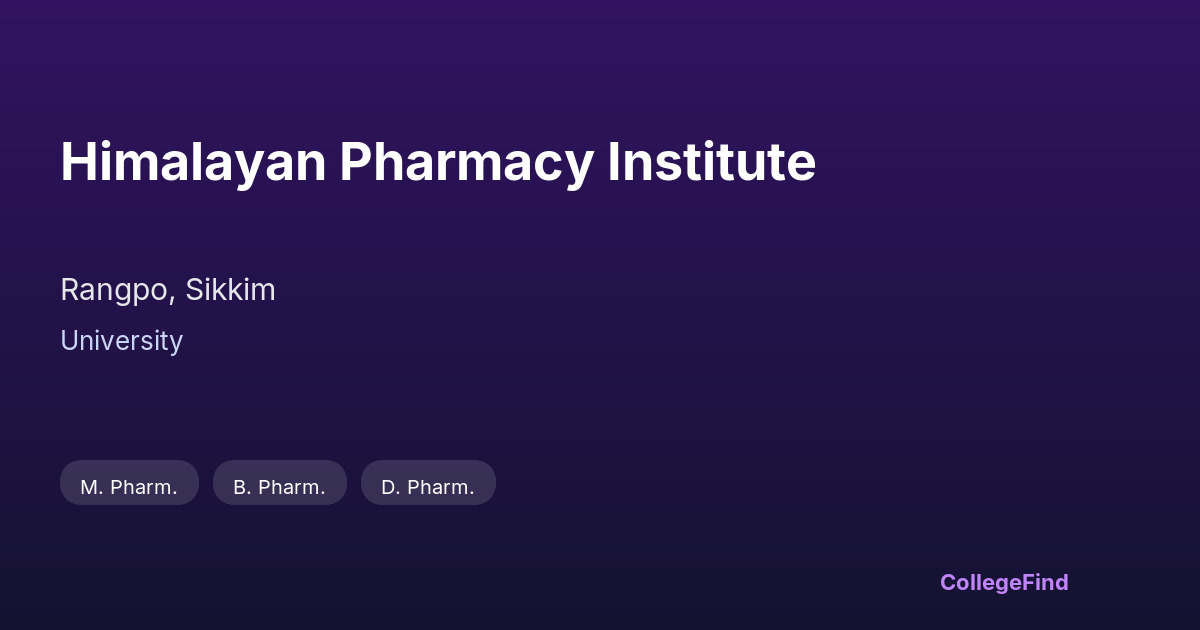Click the Rangpo, Sikkim location text
The height and width of the screenshot is (630, 1200).
point(168,290)
